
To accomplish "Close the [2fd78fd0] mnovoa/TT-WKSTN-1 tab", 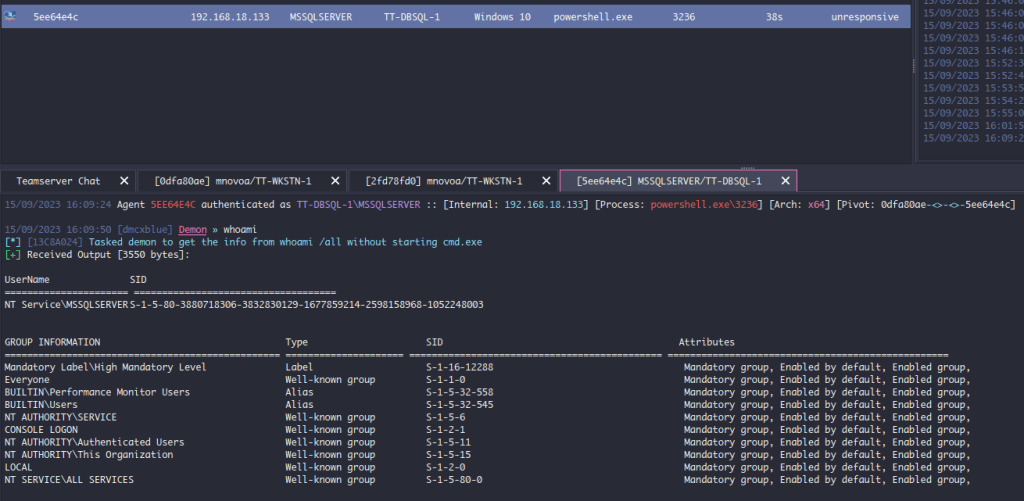I will (x=545, y=181).
